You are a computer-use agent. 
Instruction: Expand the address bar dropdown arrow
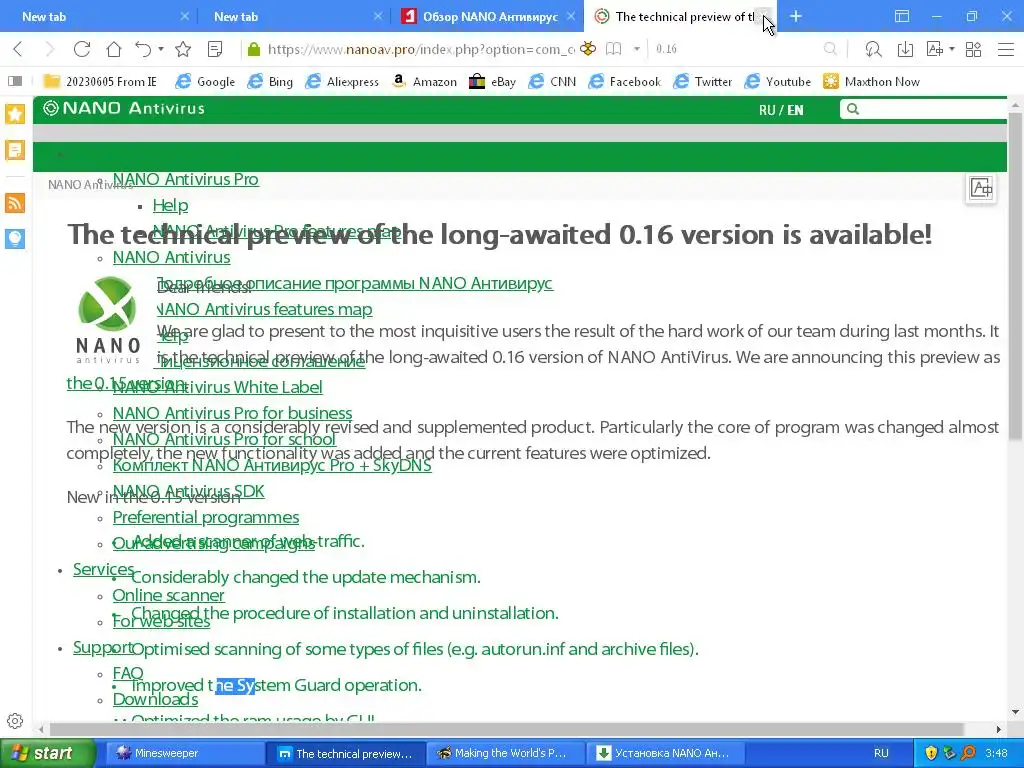point(637,49)
